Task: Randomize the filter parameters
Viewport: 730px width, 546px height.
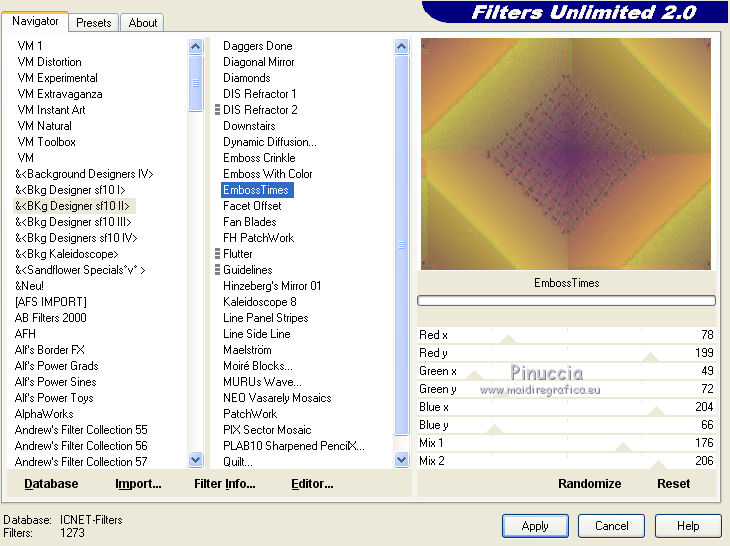Action: (x=589, y=484)
